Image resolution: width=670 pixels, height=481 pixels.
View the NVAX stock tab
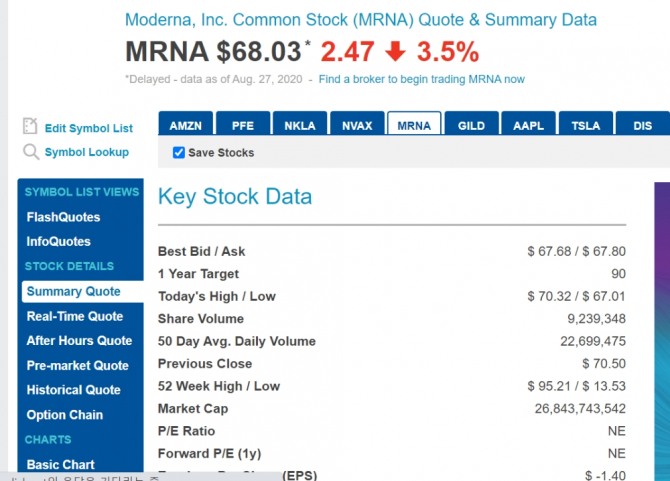pos(357,123)
